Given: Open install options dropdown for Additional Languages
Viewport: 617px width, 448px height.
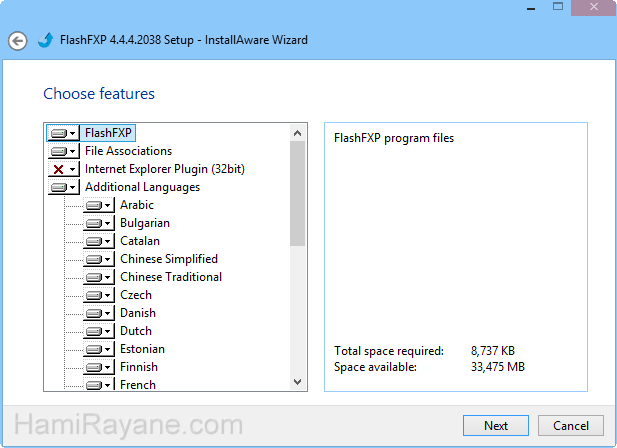Looking at the screenshot, I should [x=63, y=187].
